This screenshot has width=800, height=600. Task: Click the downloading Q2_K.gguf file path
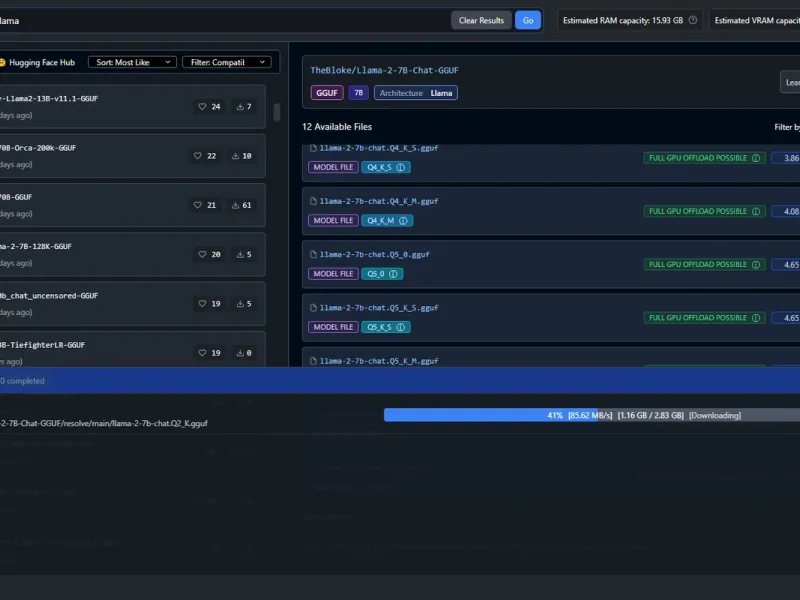[x=104, y=423]
